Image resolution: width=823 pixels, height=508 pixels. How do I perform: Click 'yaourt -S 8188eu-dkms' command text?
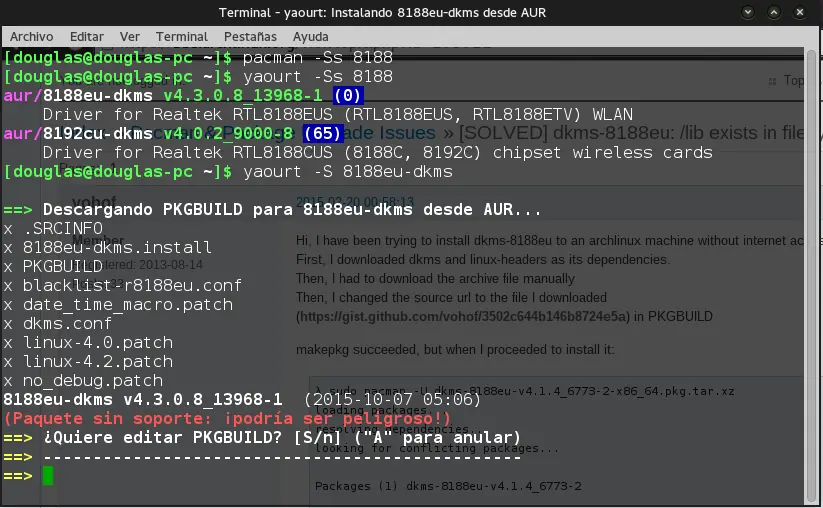click(x=347, y=172)
